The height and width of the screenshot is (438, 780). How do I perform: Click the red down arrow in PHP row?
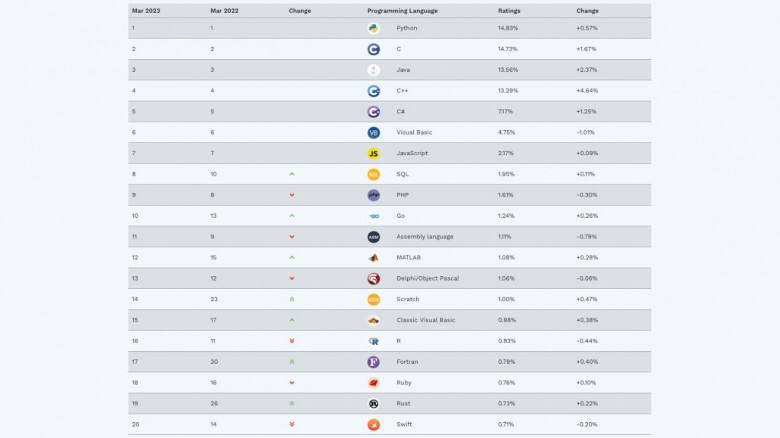(292, 195)
